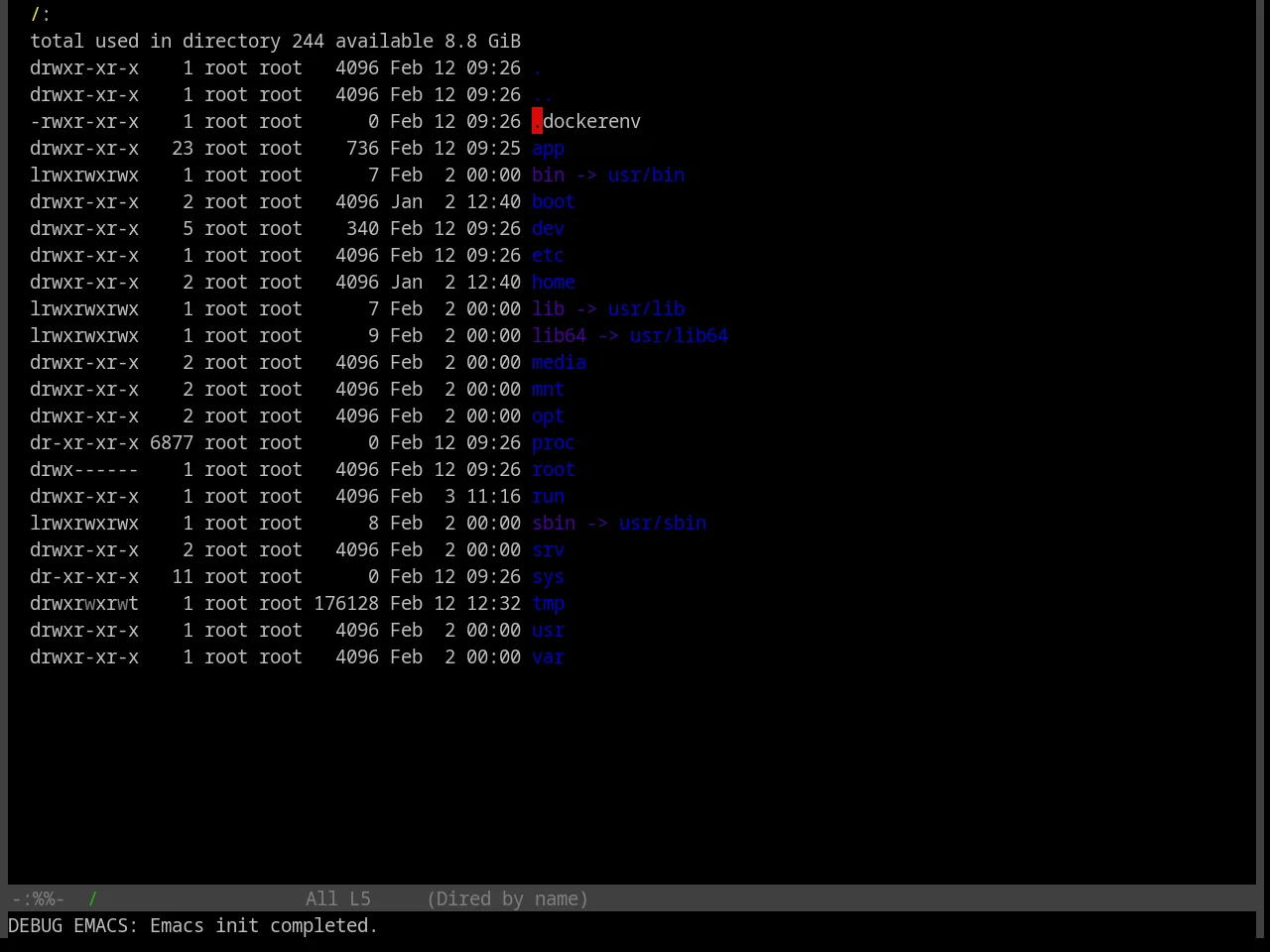Follow the sbin symlink entry
Screen dimensions: 1270x952
tap(554, 523)
